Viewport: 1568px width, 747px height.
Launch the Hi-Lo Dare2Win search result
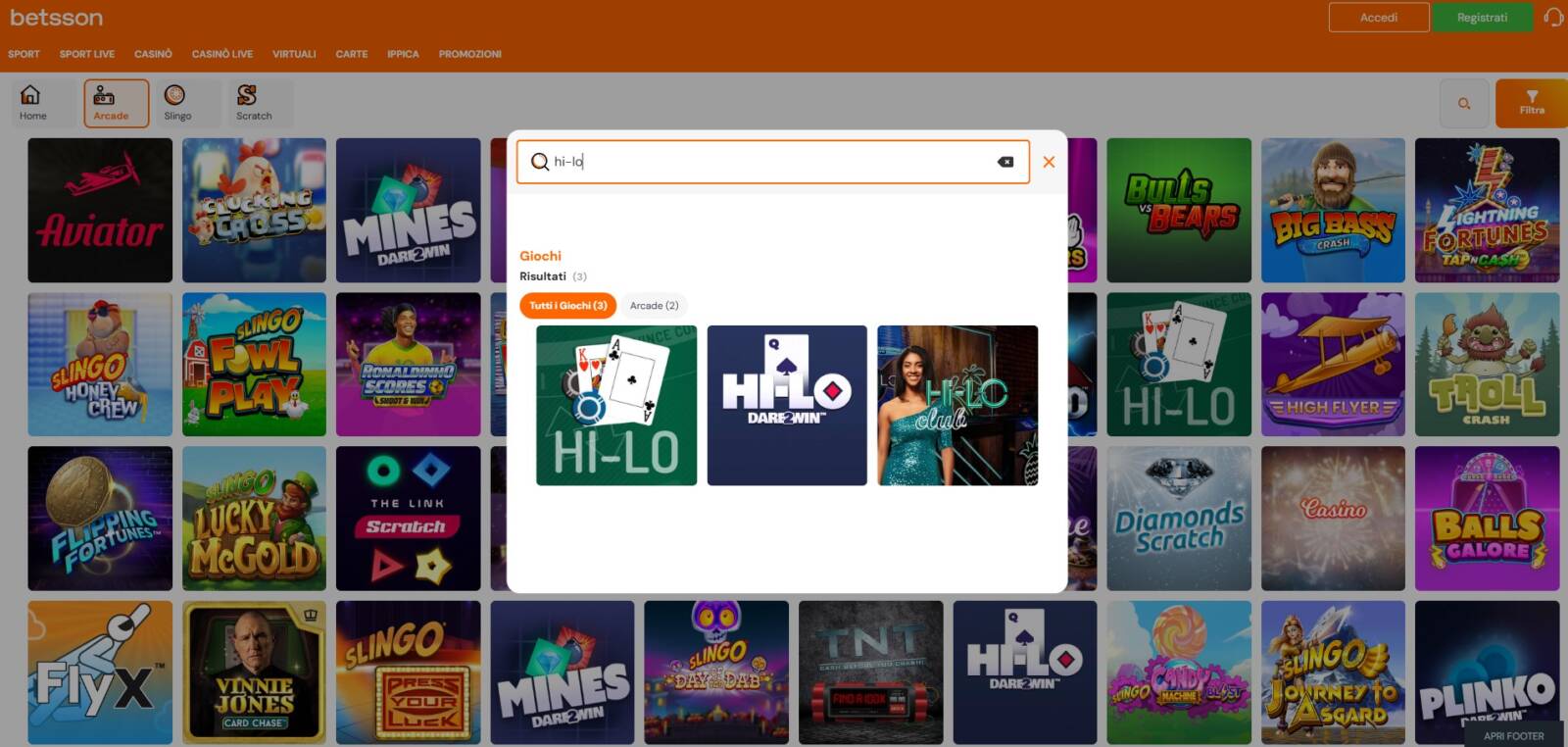coord(787,406)
